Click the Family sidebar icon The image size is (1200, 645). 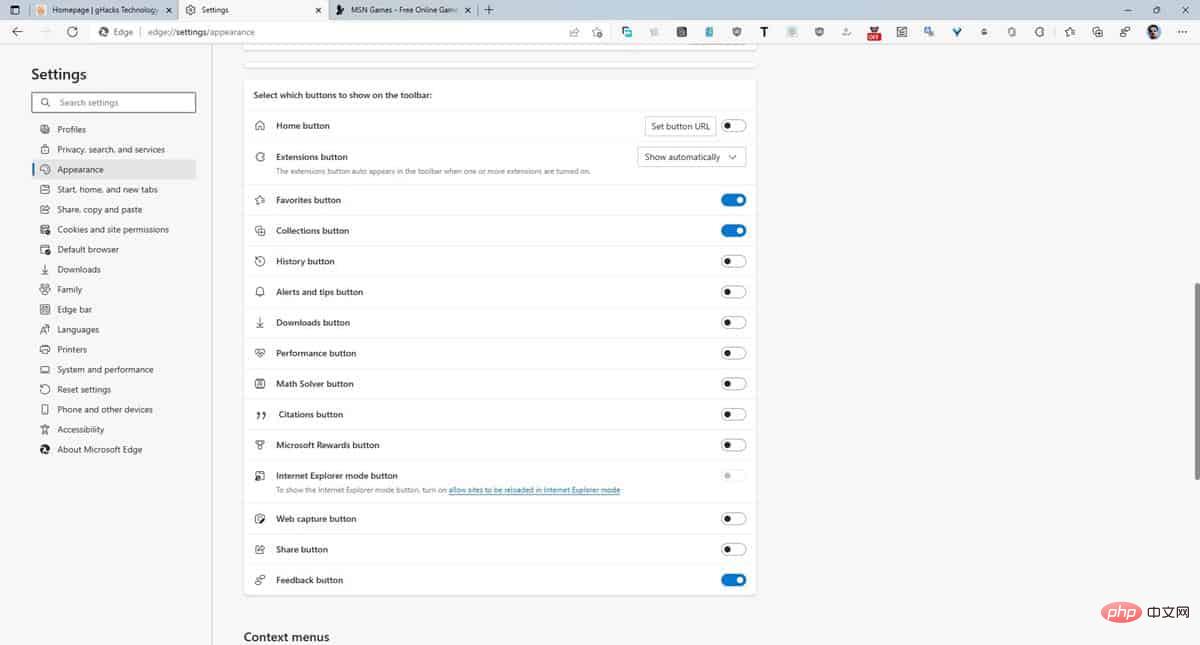coord(45,289)
